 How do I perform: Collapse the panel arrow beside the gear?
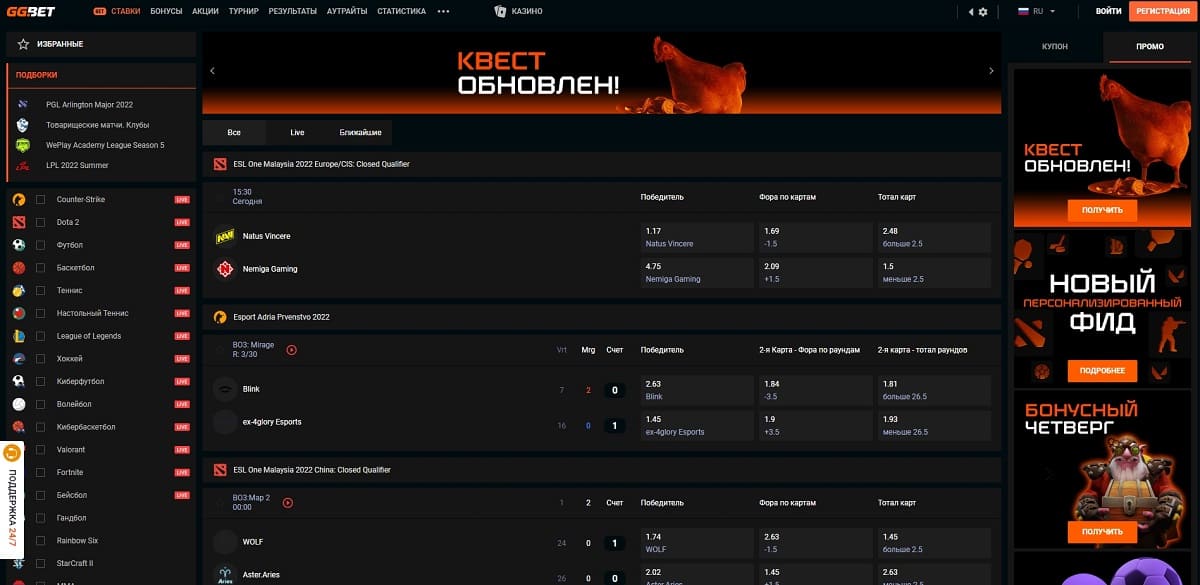pyautogui.click(x=971, y=11)
